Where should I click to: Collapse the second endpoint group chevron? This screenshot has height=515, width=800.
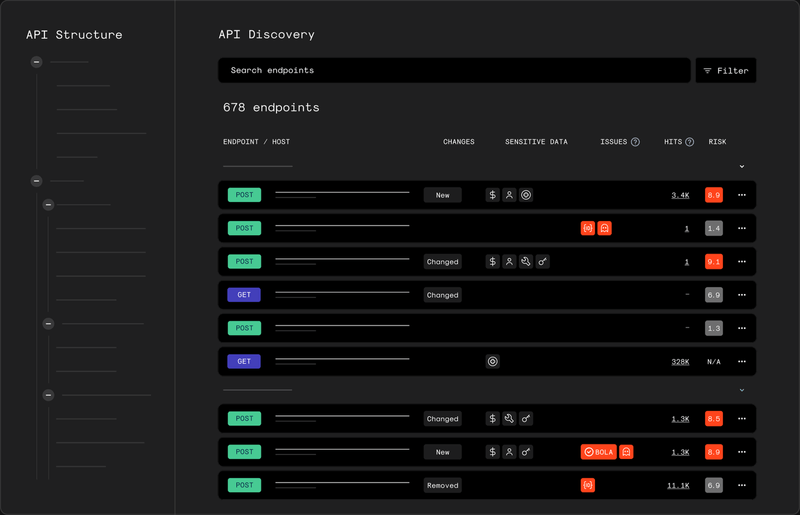[x=742, y=390]
